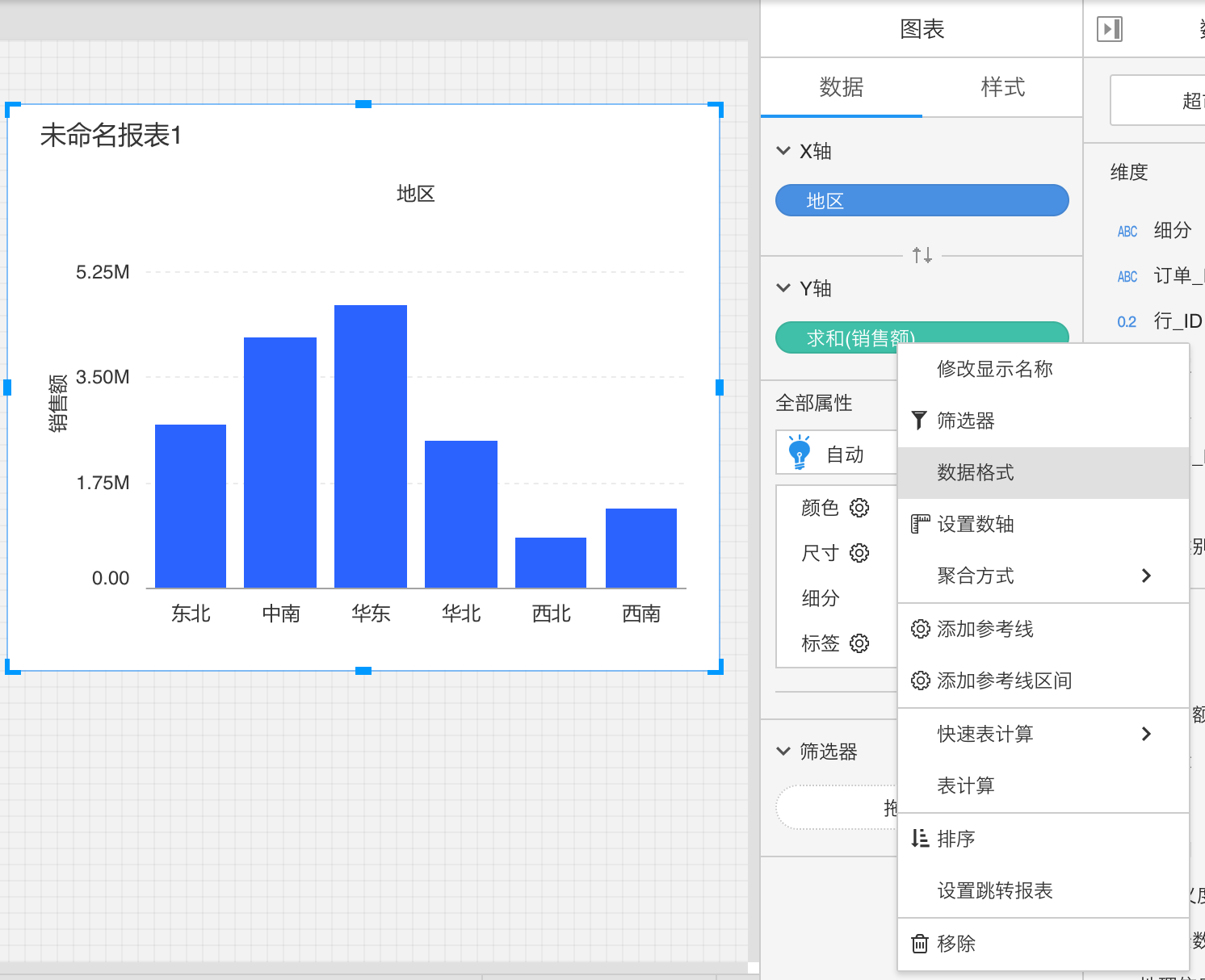Click the 地区 X-axis field pill
This screenshot has width=1205, height=980.
click(x=922, y=201)
